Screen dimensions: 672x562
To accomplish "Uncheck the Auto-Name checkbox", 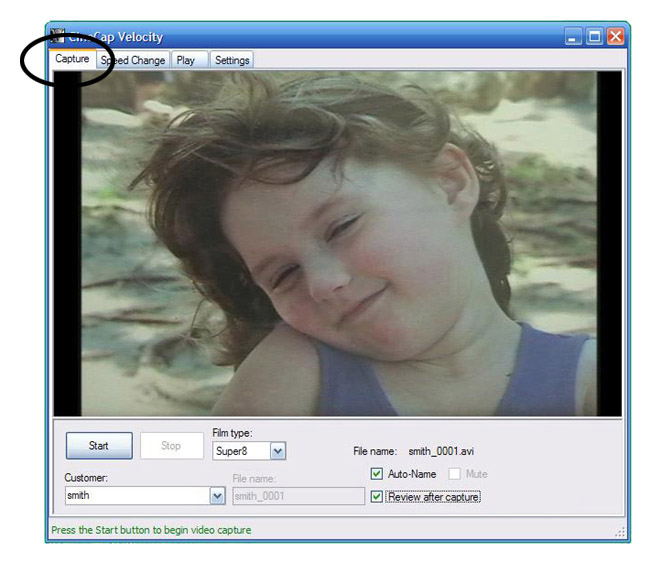I will 377,474.
